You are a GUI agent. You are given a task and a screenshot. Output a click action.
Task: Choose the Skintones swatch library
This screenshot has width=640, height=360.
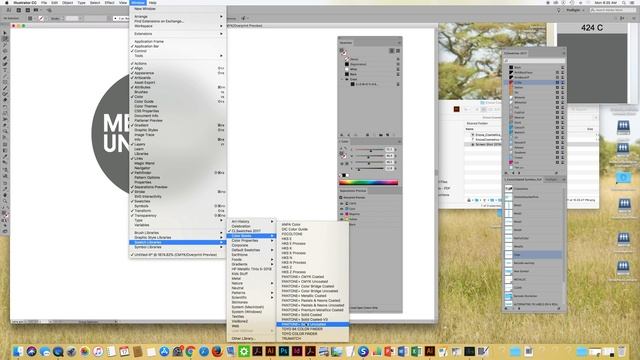[x=251, y=302]
